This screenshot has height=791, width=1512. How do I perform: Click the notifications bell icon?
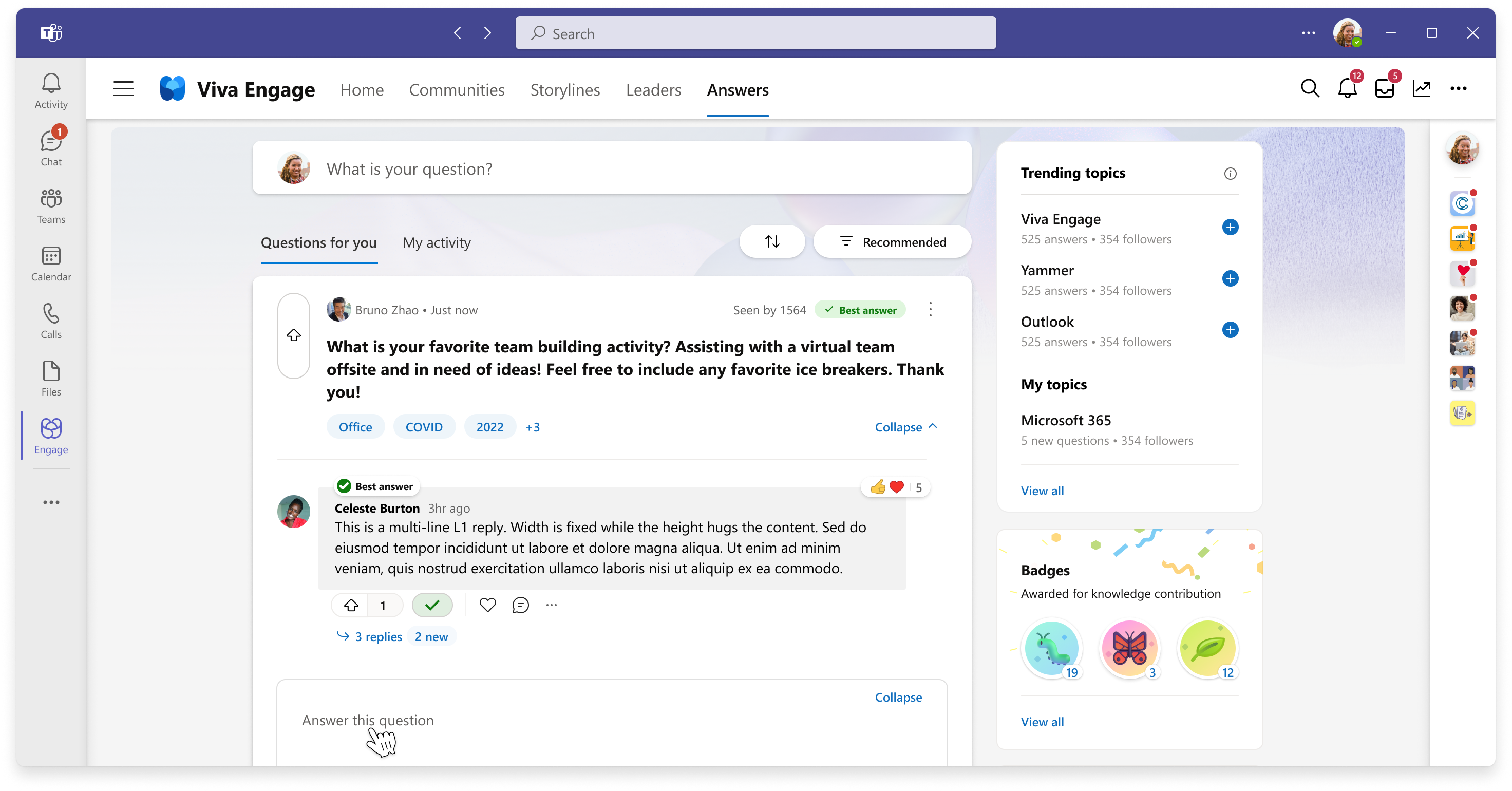[1346, 89]
